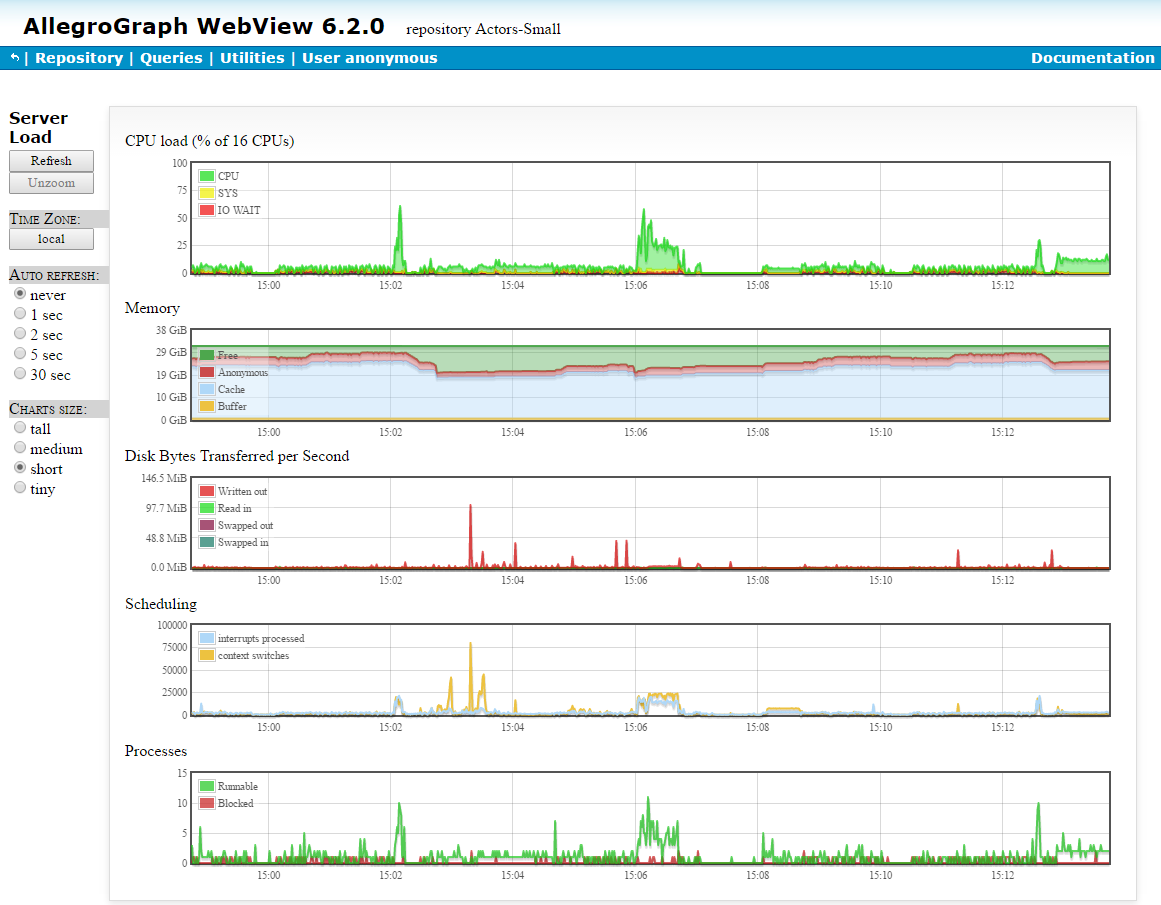Set charts size to tall
This screenshot has height=905, width=1161.
[20, 428]
